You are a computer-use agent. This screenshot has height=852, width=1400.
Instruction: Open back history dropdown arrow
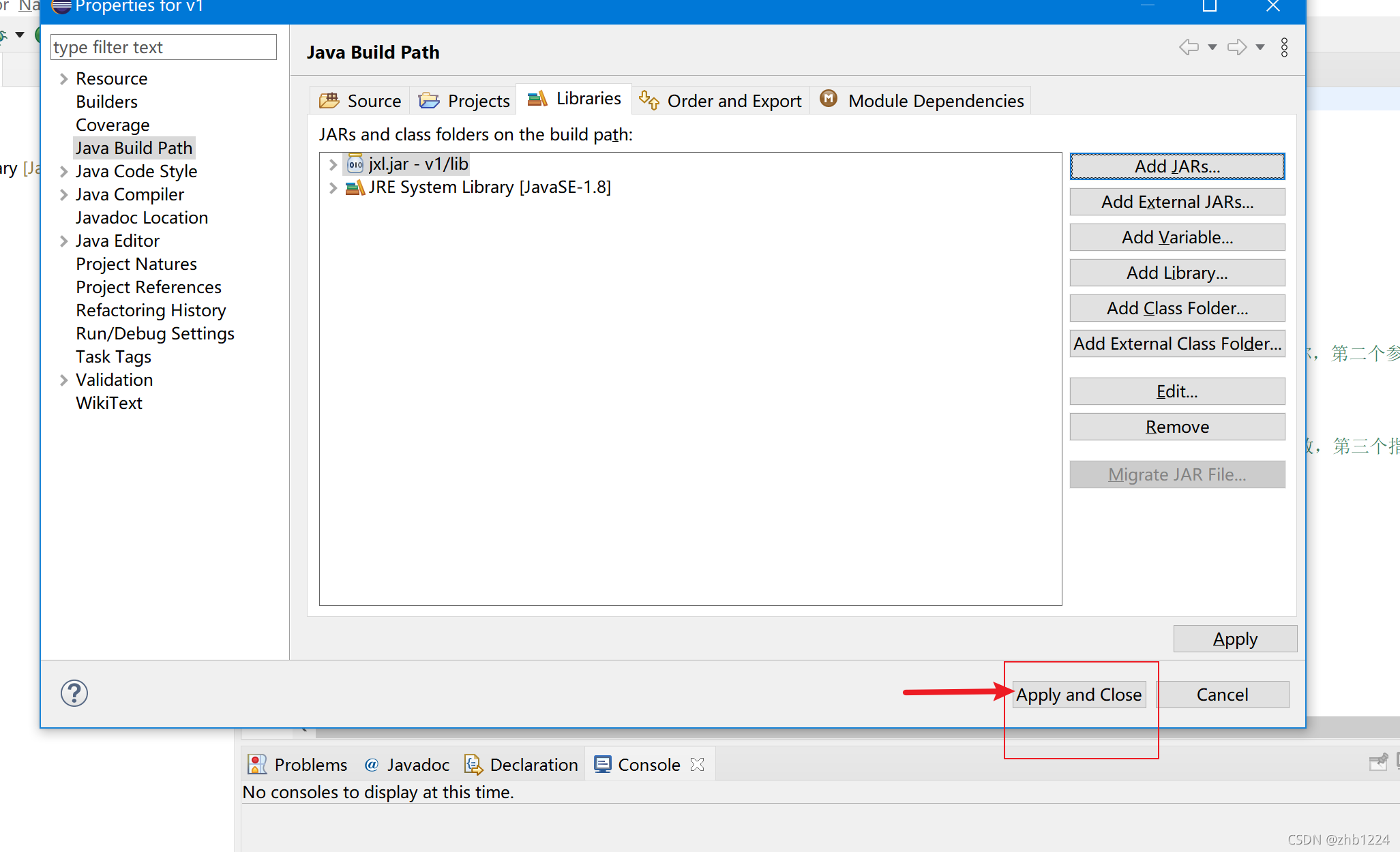coord(1212,47)
